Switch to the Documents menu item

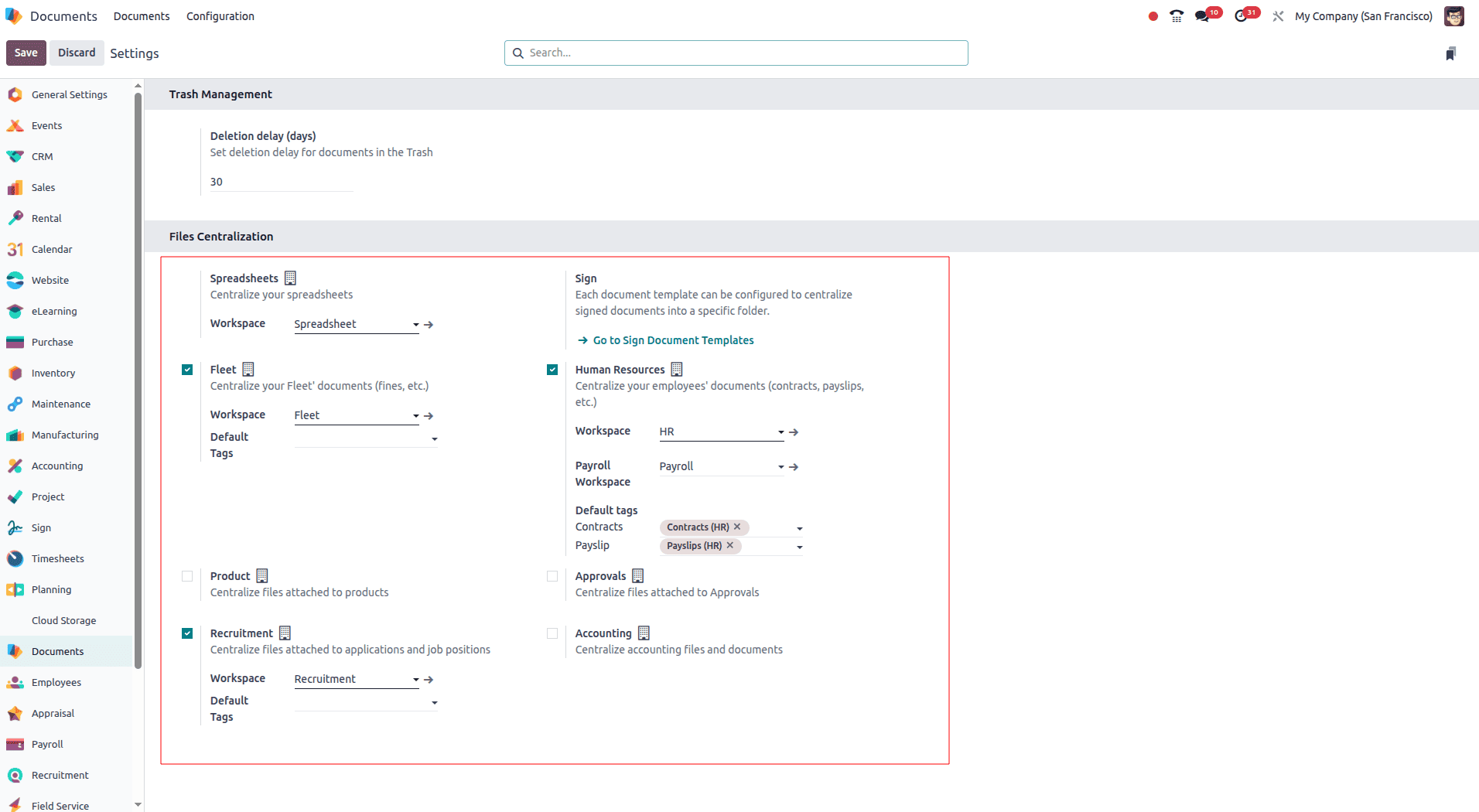click(x=142, y=15)
